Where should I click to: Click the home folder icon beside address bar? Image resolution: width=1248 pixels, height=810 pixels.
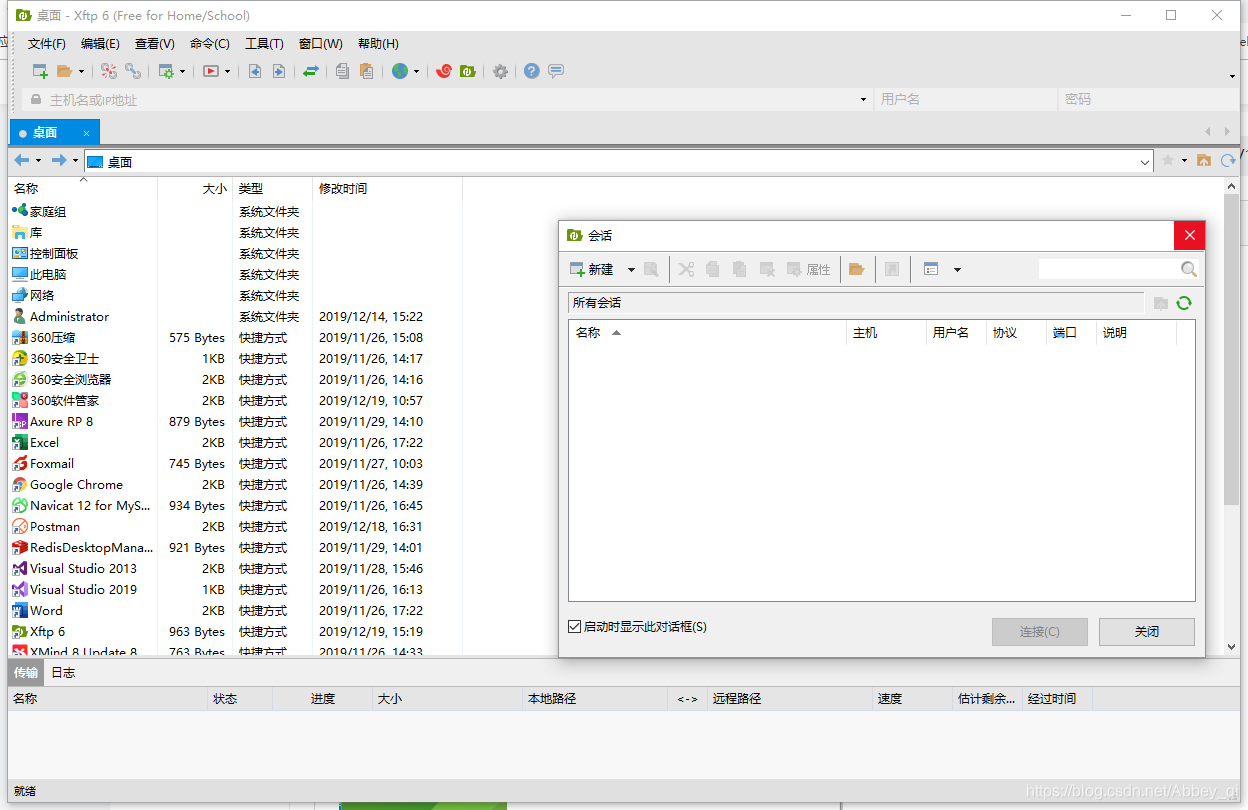pyautogui.click(x=1204, y=160)
